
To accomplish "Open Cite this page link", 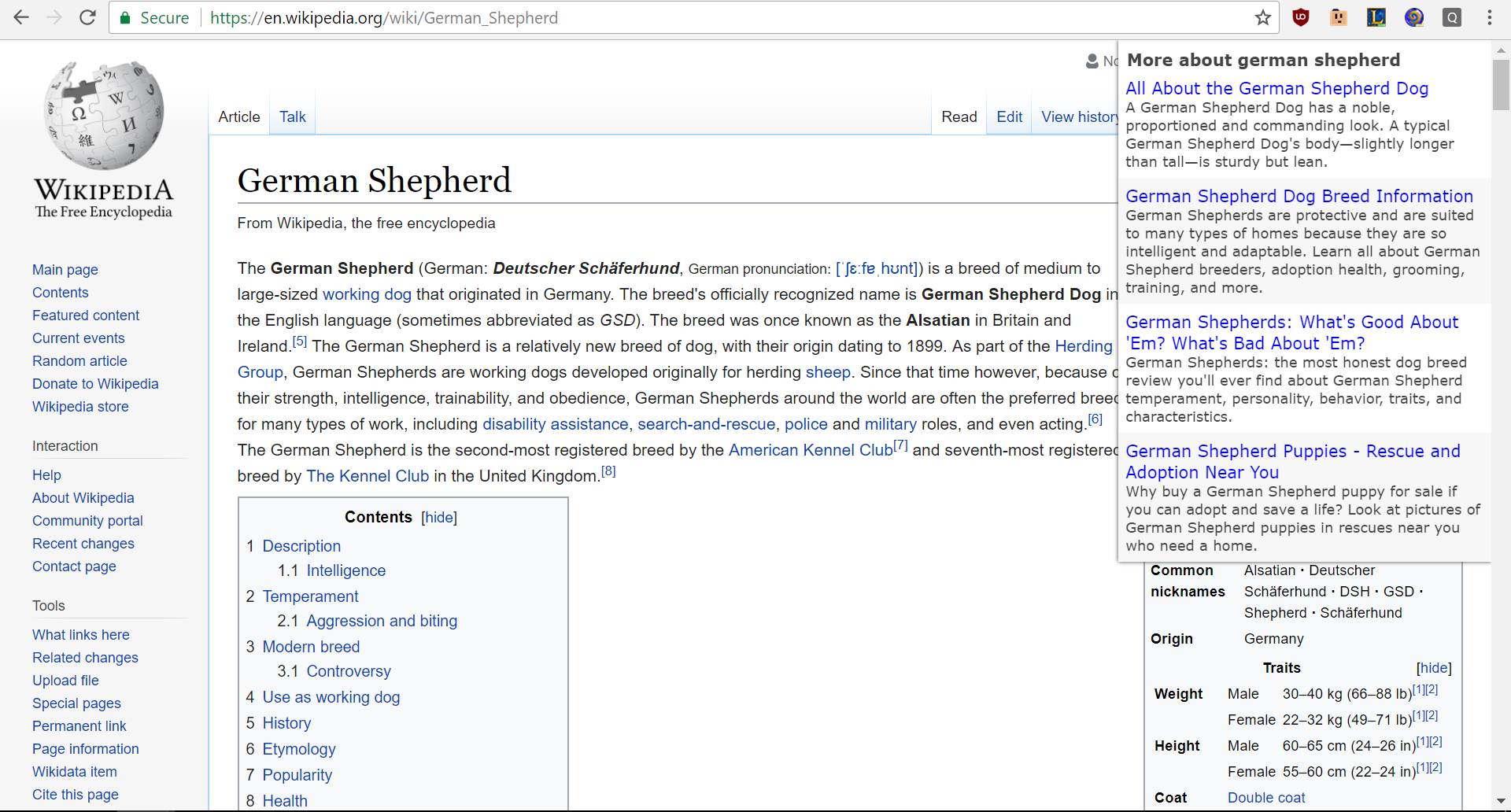I will pos(76,795).
